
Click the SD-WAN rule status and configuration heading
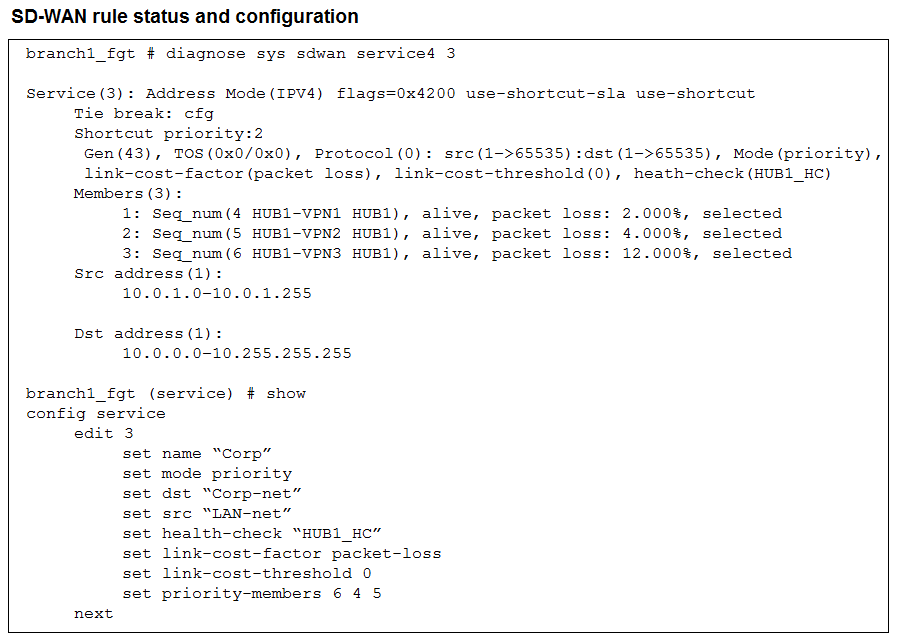tap(185, 17)
